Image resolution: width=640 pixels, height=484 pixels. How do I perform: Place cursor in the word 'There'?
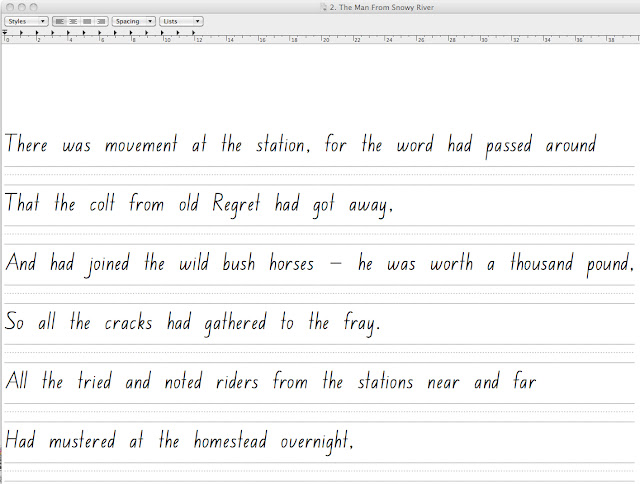26,143
